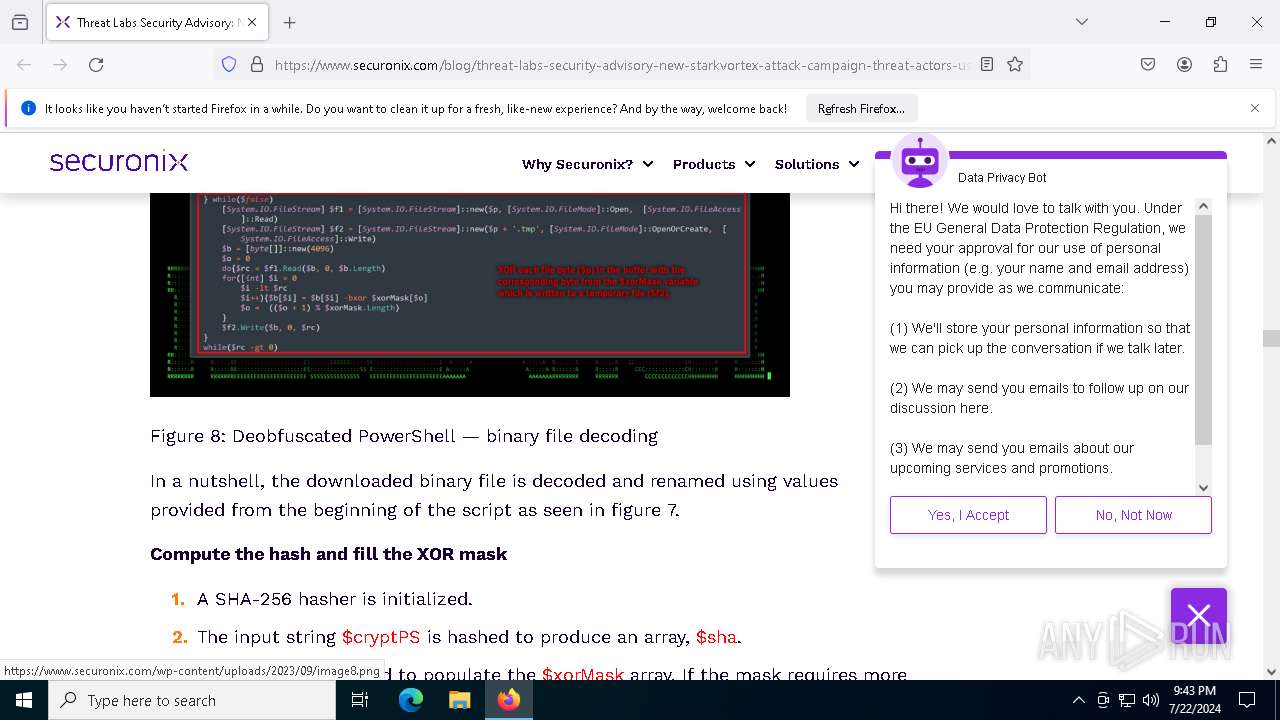
Task: Expand the Why Securonix? menu
Action: coord(587,164)
